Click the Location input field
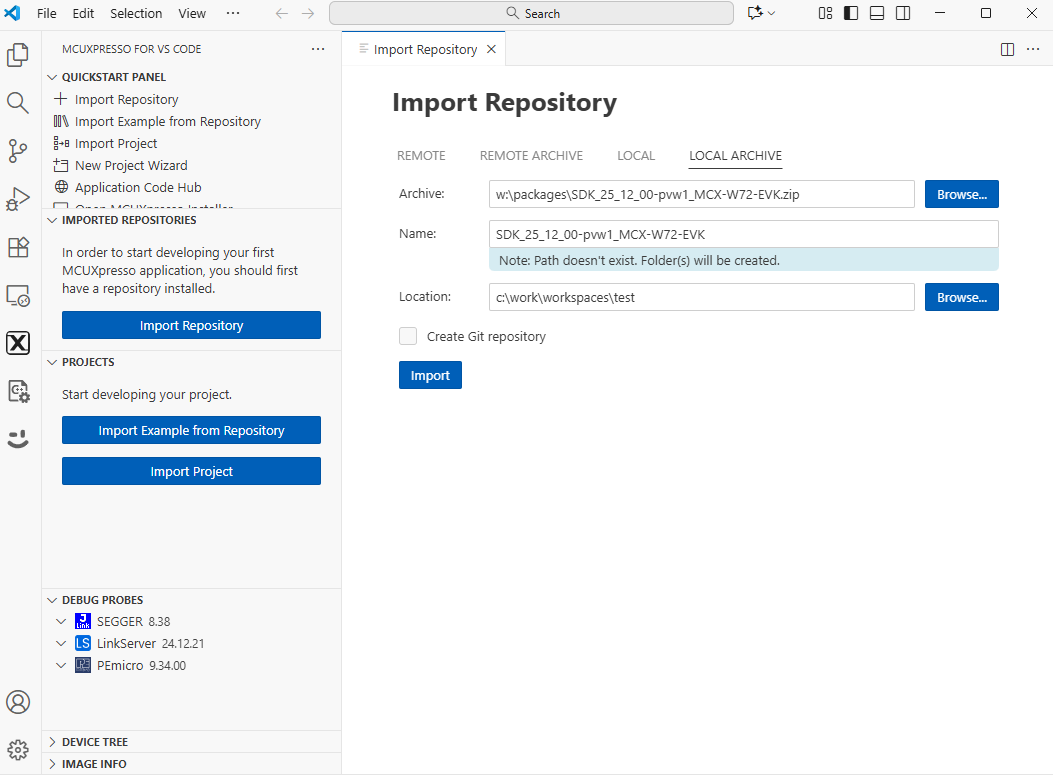The height and width of the screenshot is (775, 1053). (700, 297)
